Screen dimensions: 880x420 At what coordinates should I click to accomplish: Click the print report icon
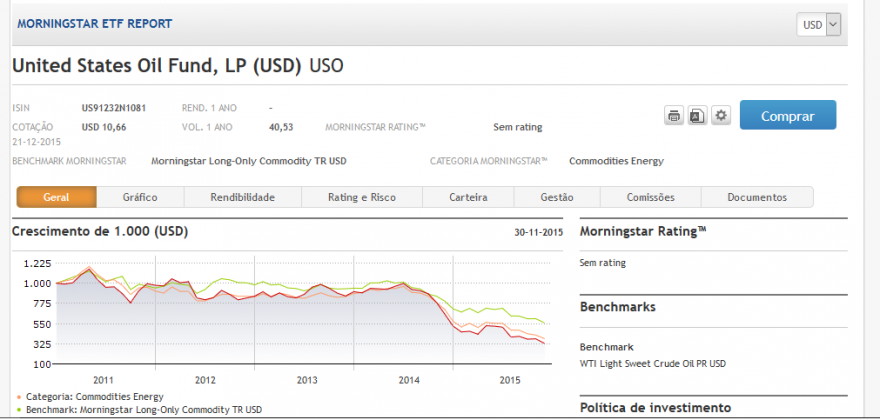674,116
